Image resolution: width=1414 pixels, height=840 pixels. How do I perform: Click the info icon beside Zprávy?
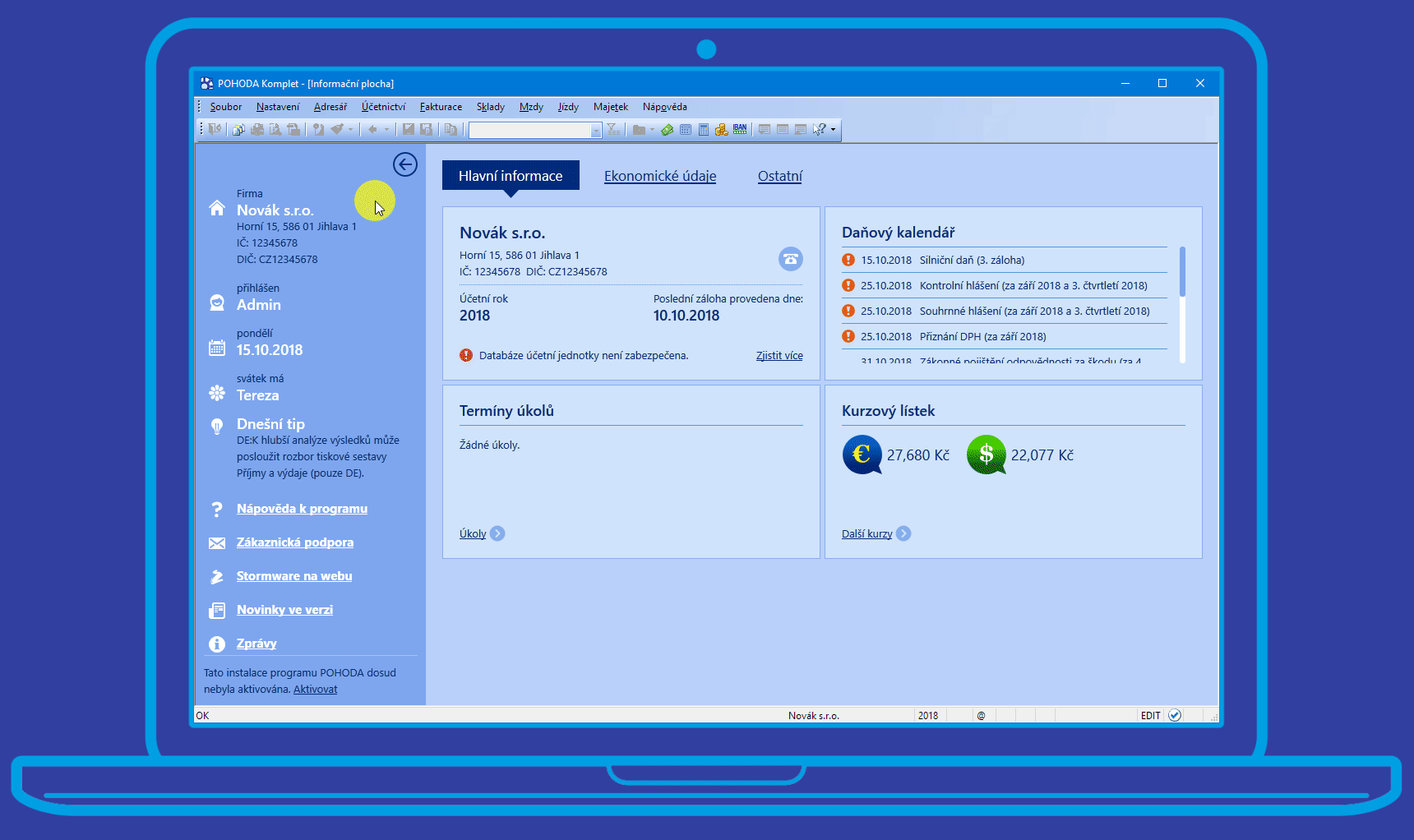(x=217, y=644)
